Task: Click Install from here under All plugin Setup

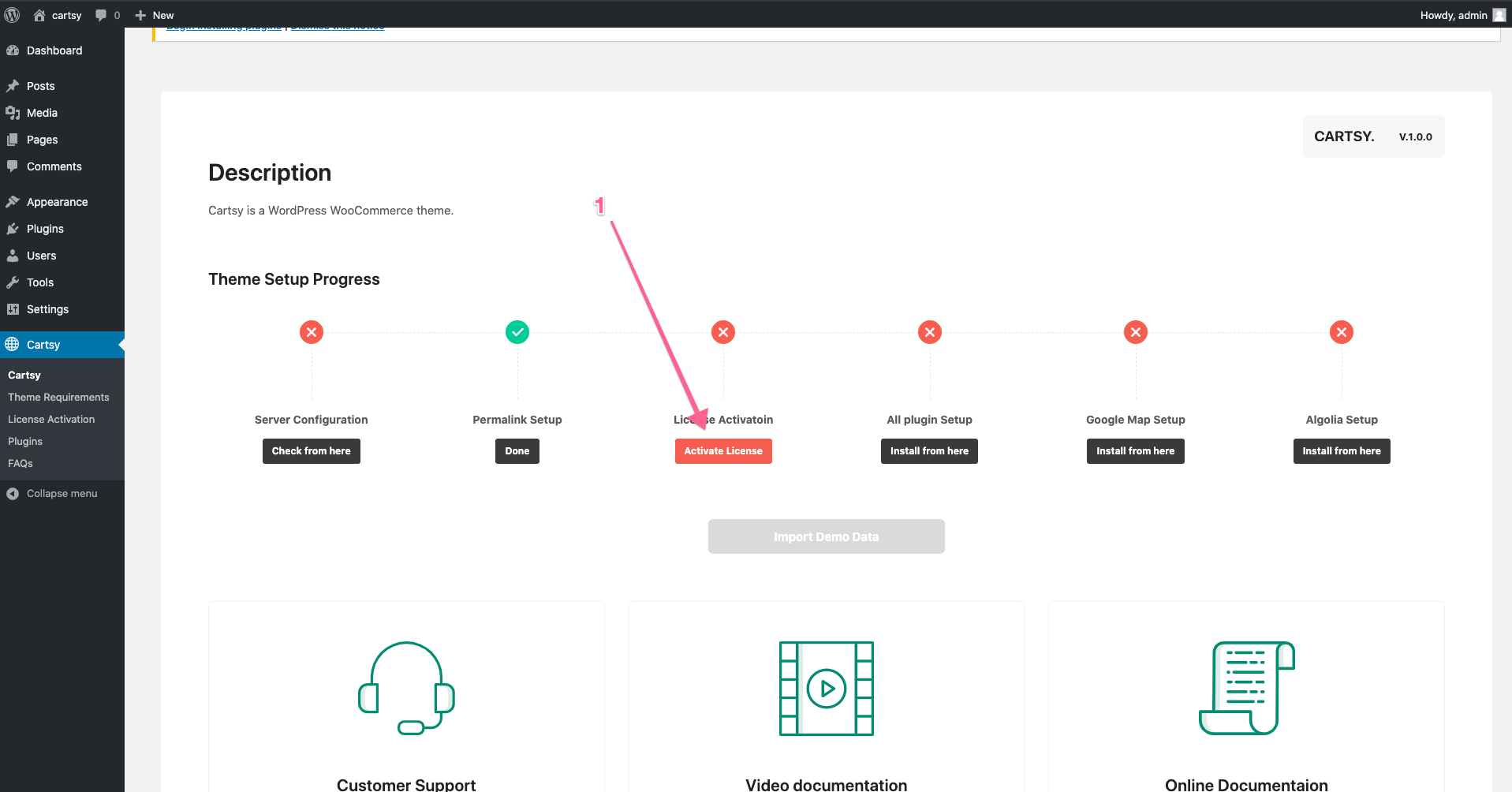Action: point(929,451)
